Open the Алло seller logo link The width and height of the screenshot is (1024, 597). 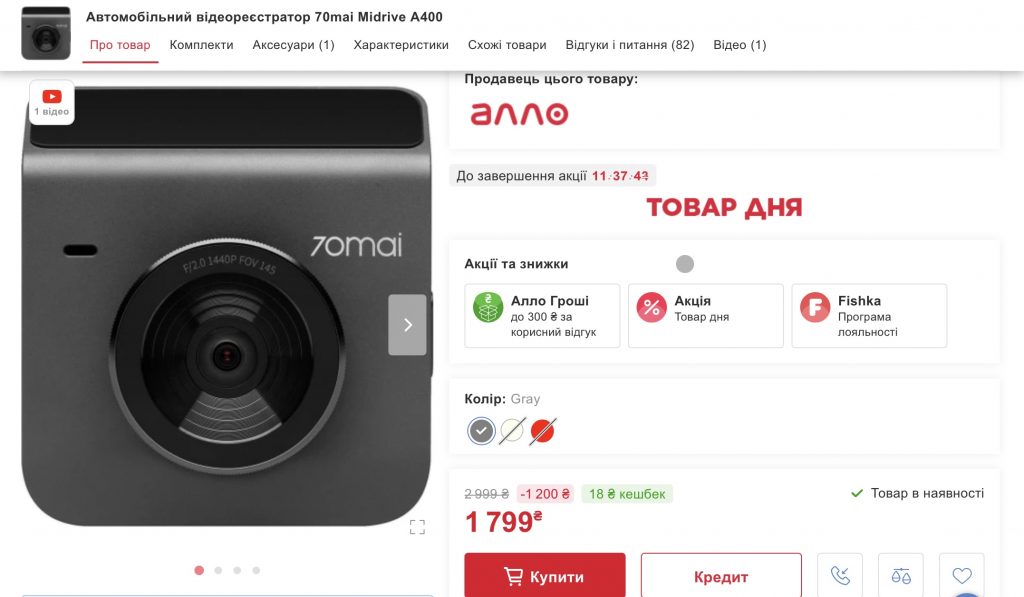(519, 114)
